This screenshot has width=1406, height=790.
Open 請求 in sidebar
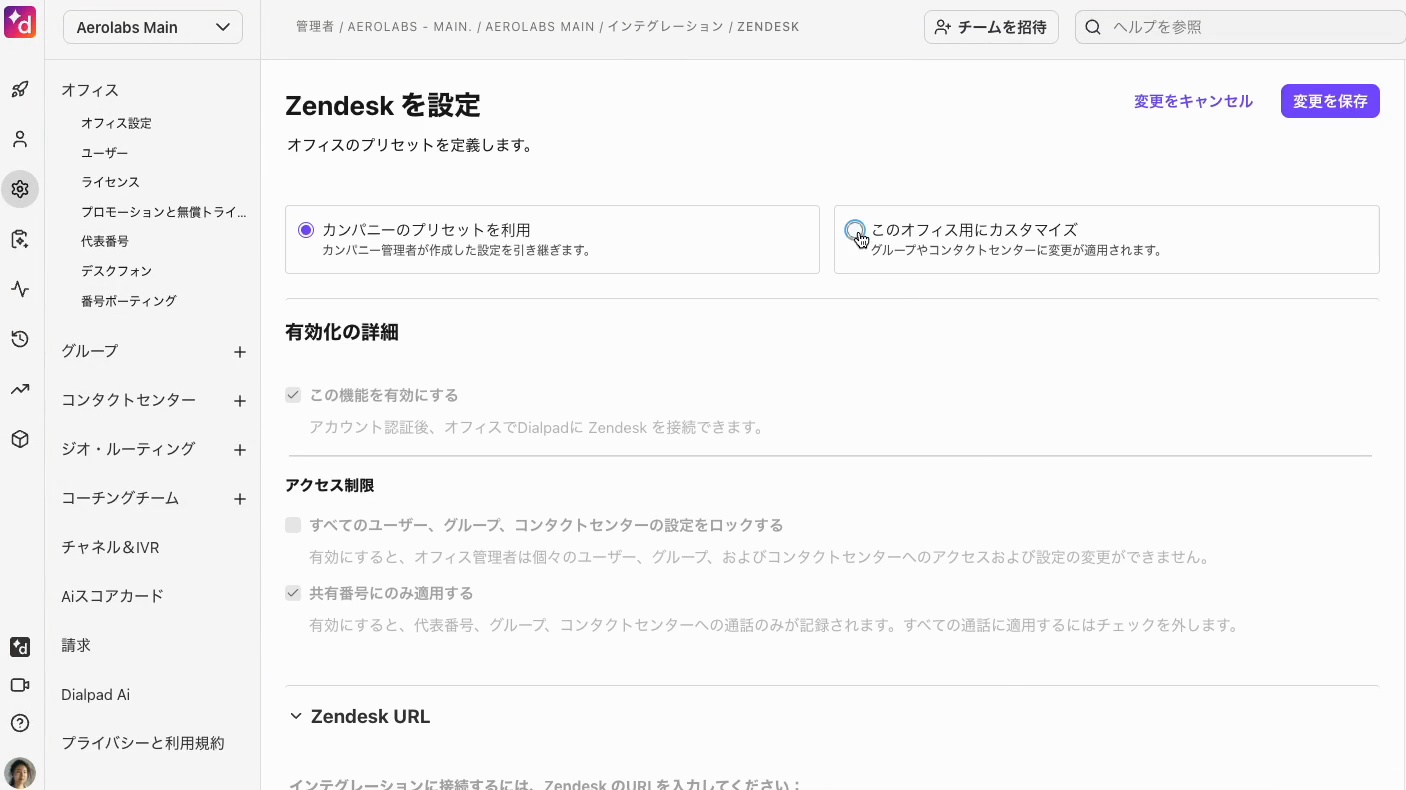pyautogui.click(x=76, y=645)
